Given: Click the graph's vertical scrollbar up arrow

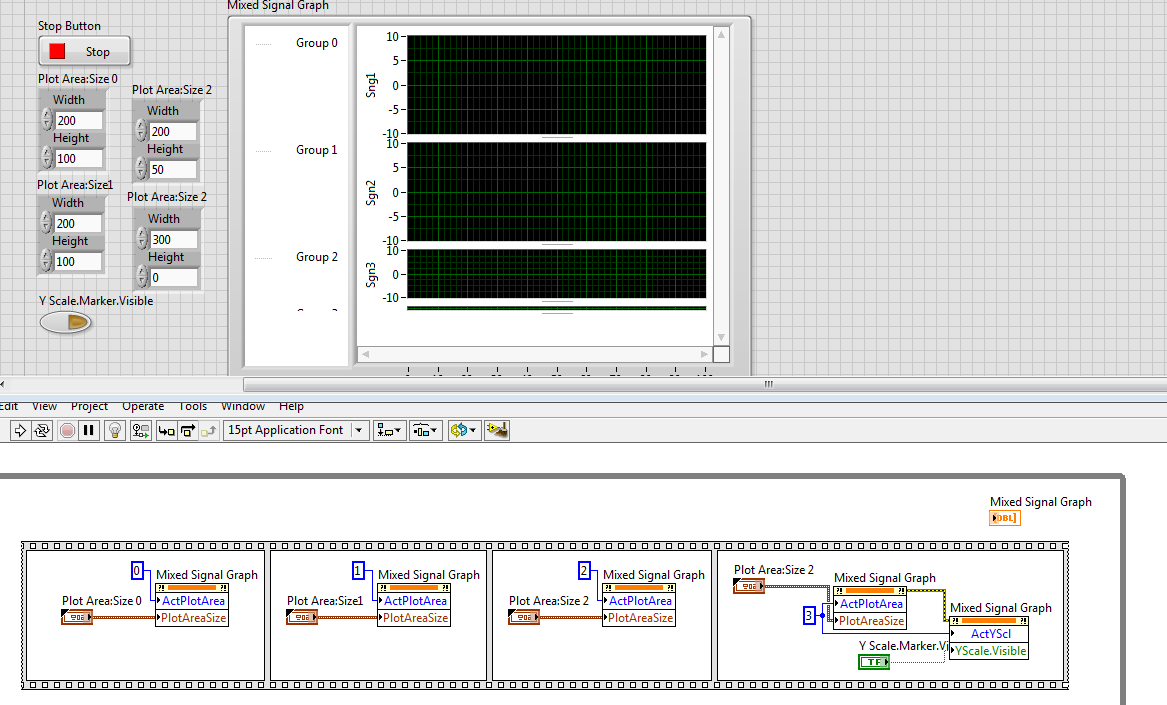Looking at the screenshot, I should [720, 34].
